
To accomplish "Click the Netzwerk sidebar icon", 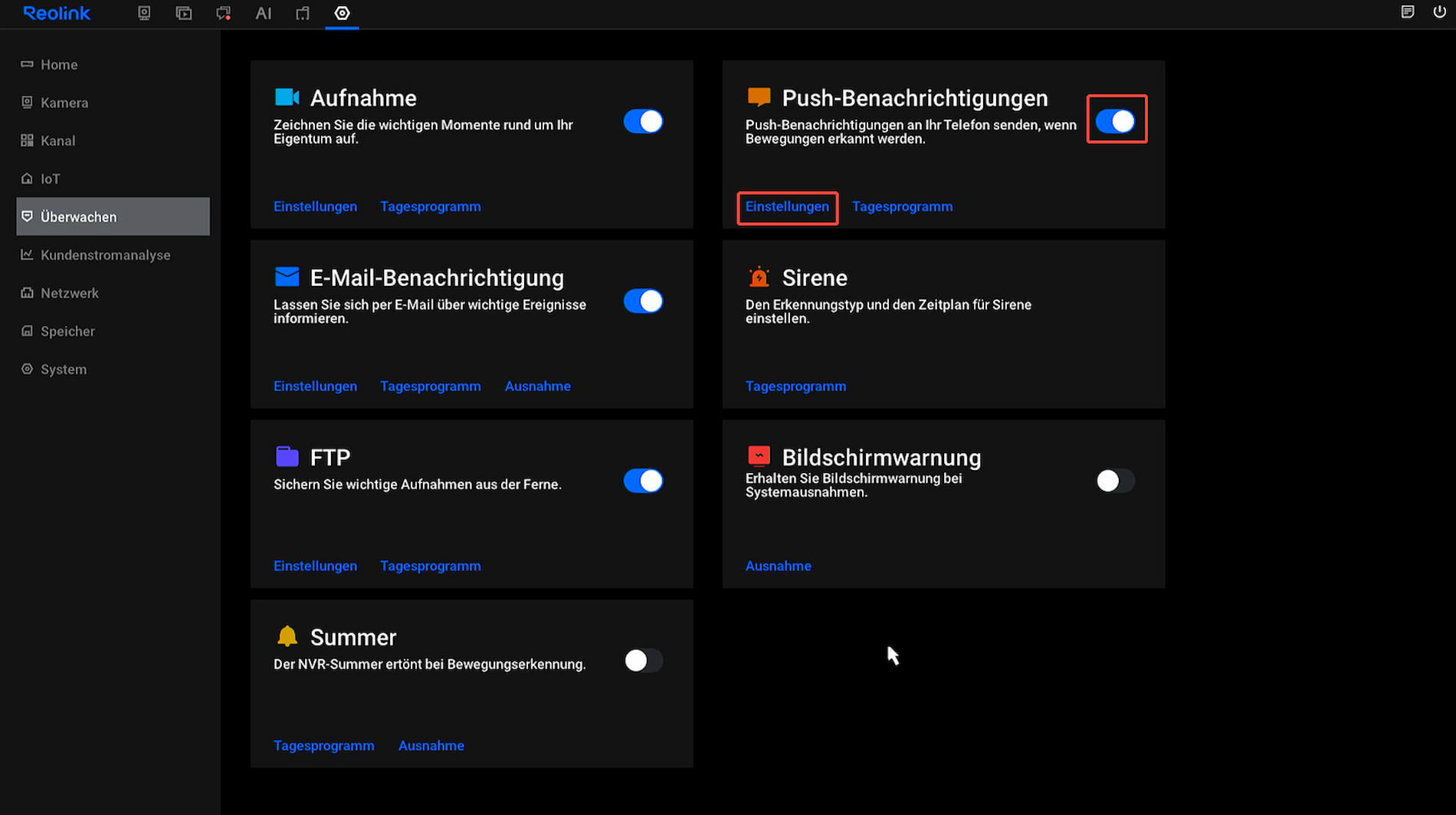I will coord(27,292).
